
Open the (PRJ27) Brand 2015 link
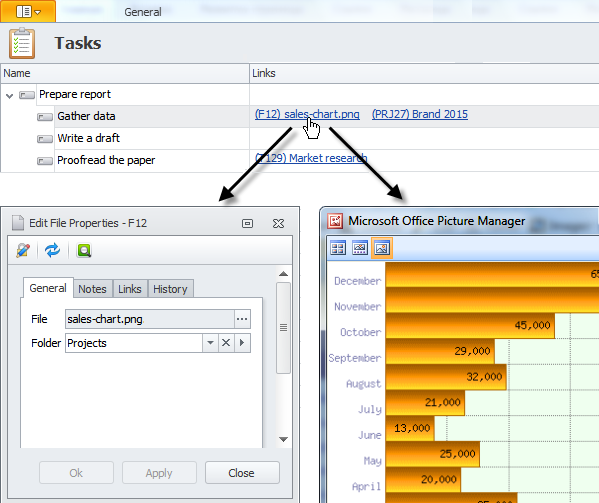point(420,114)
